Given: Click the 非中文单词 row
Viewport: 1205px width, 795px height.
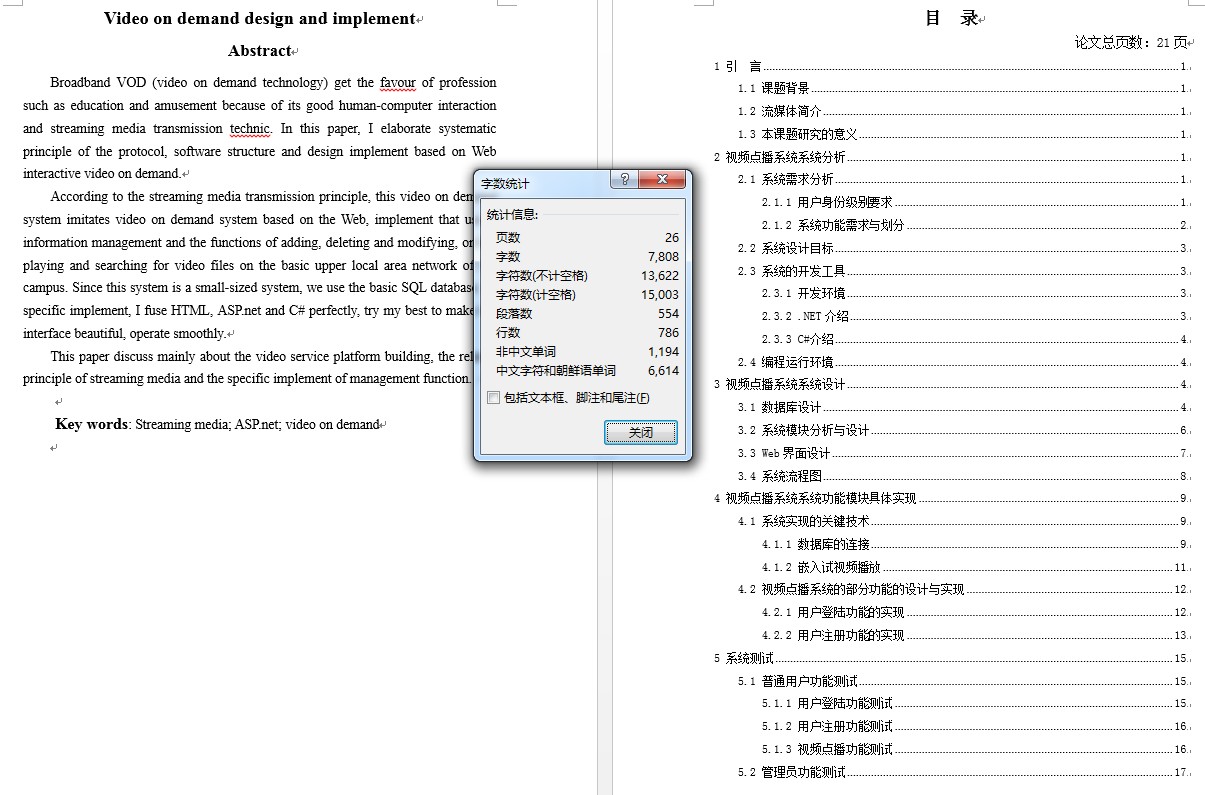Looking at the screenshot, I should 587,351.
